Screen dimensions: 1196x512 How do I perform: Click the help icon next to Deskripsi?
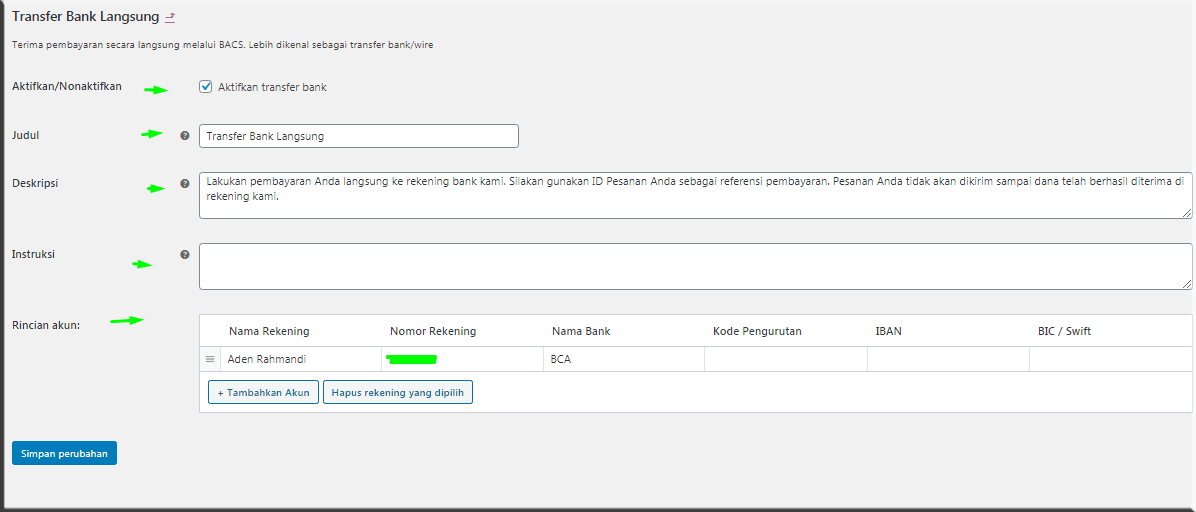(184, 184)
